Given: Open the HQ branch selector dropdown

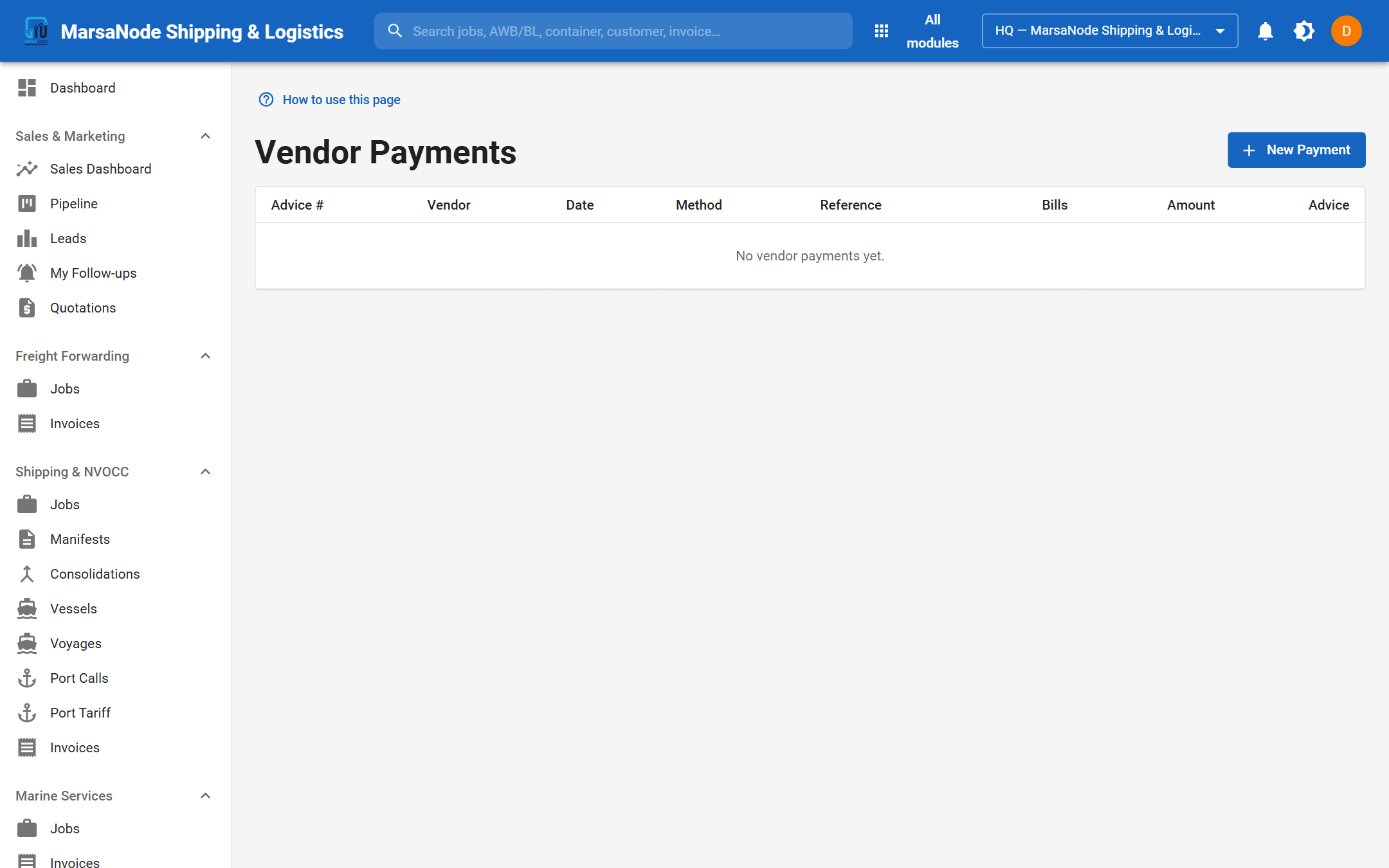Looking at the screenshot, I should coord(1109,31).
